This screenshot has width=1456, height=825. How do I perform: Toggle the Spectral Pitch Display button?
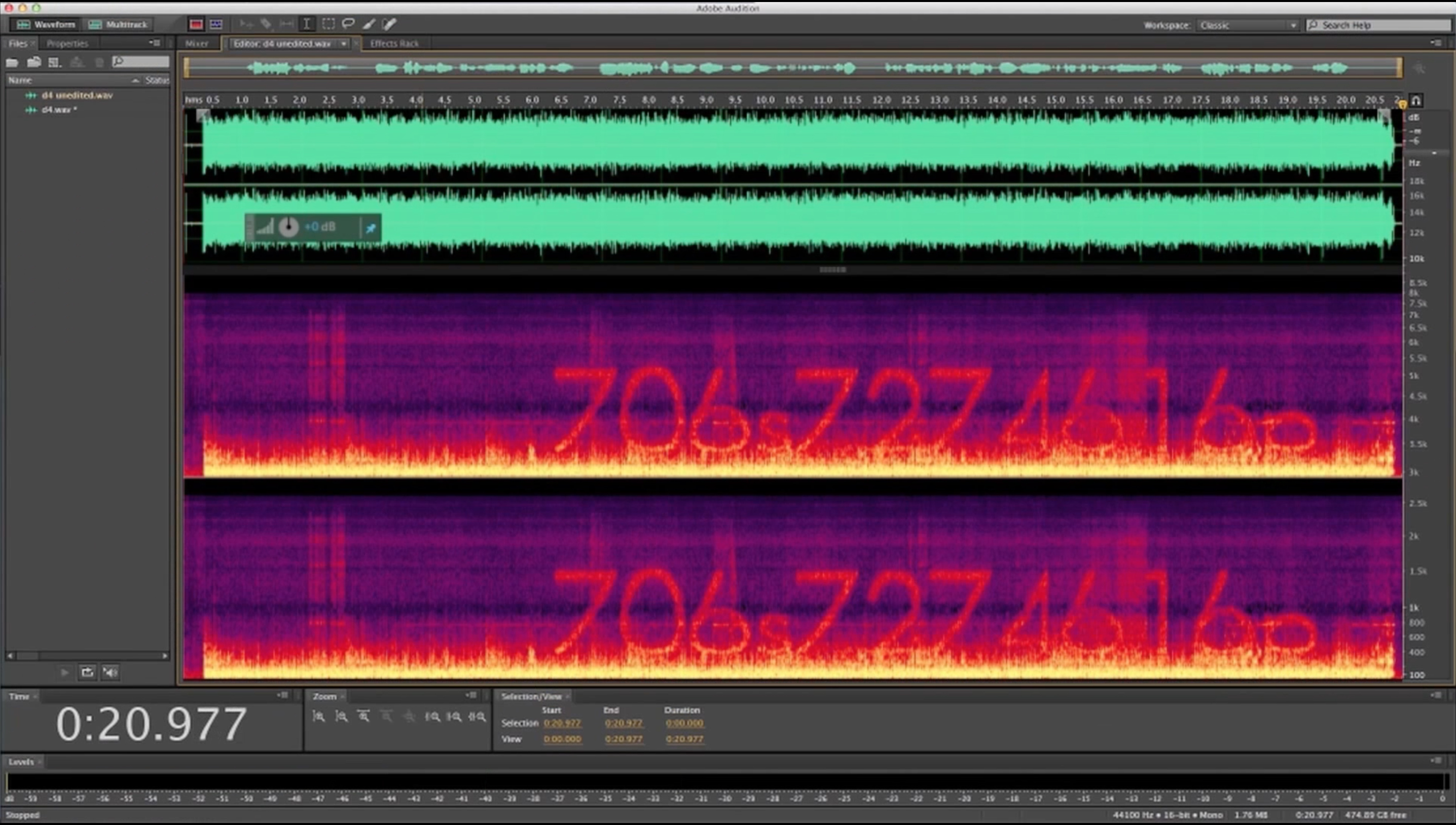tap(216, 24)
